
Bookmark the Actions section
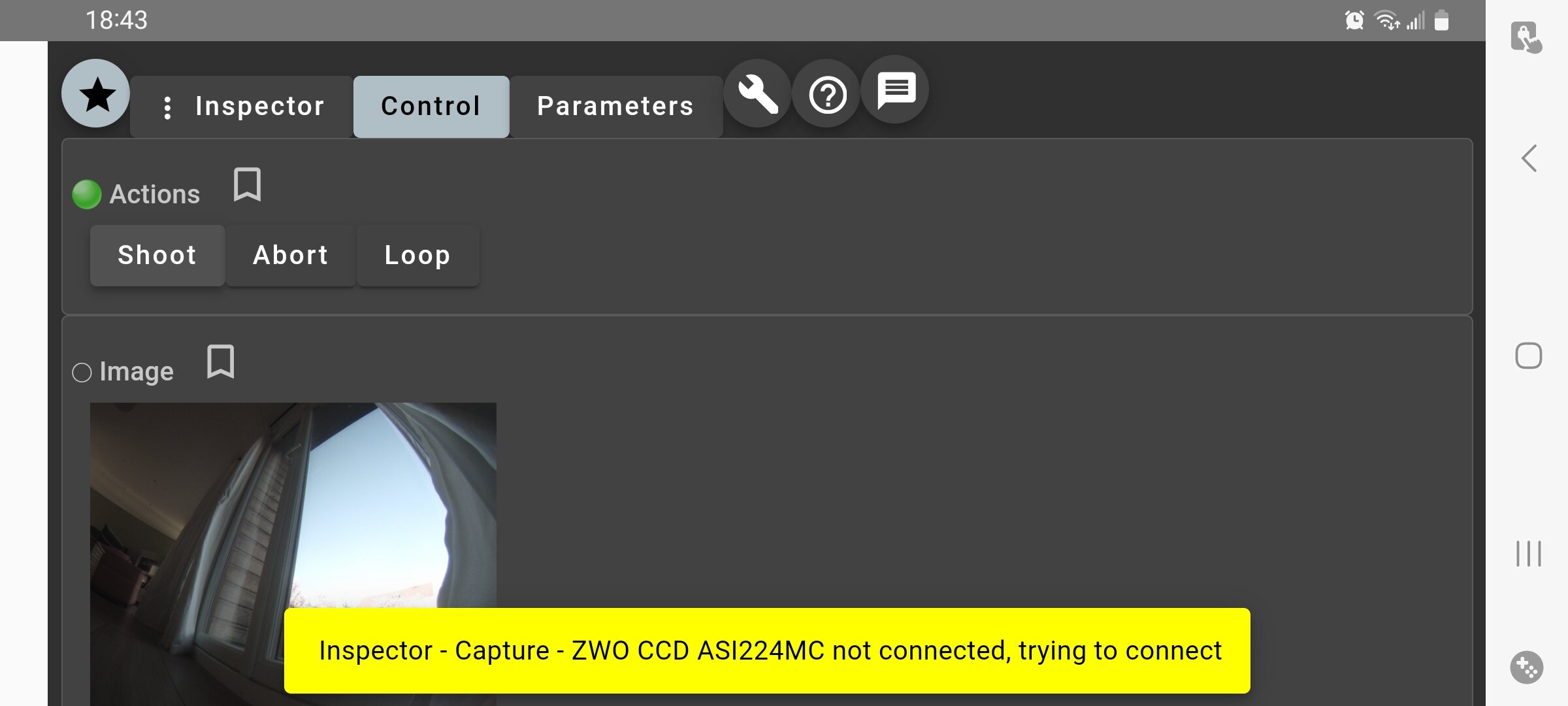pyautogui.click(x=248, y=185)
